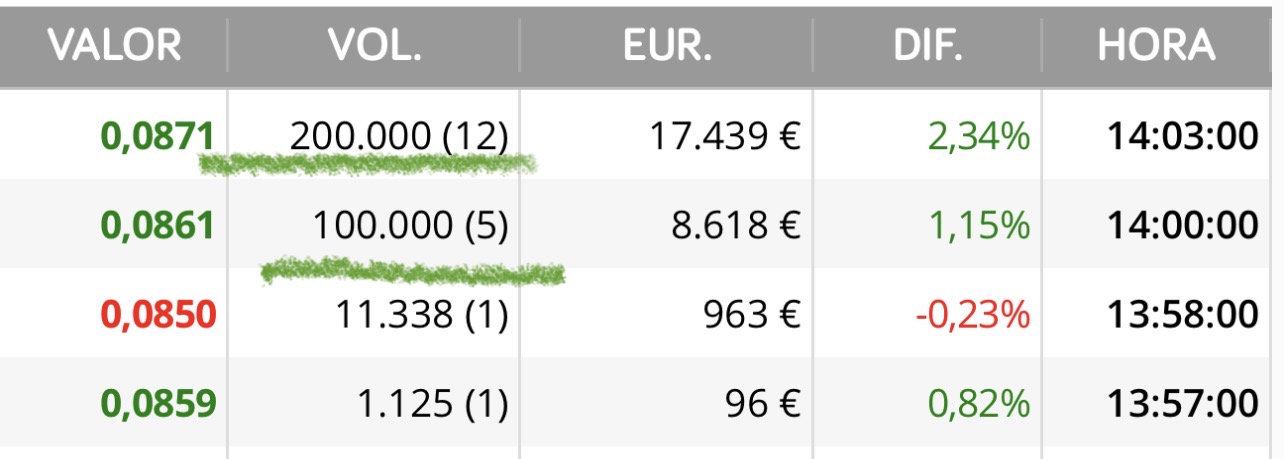Viewport: 1284px width, 459px height.
Task: Click the EUR. column header
Action: point(666,46)
